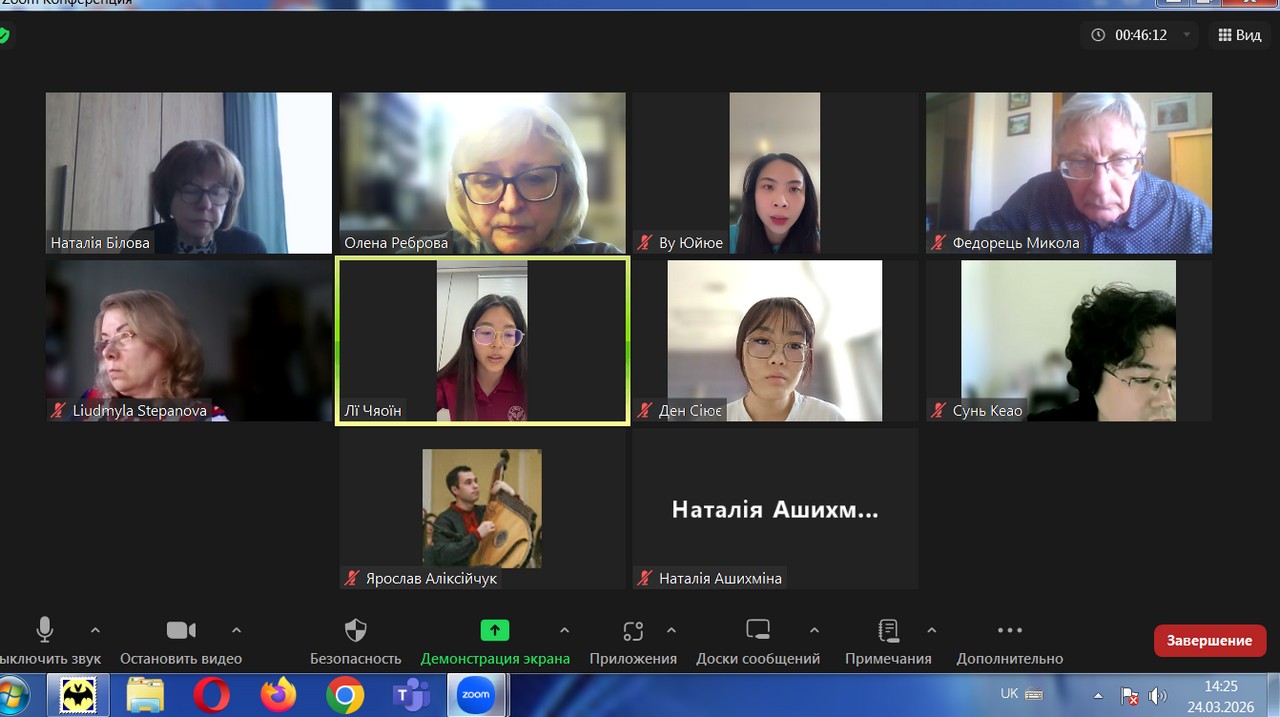Click the green encryption shield icon
Screen dimensions: 1280x717
(x=4, y=36)
